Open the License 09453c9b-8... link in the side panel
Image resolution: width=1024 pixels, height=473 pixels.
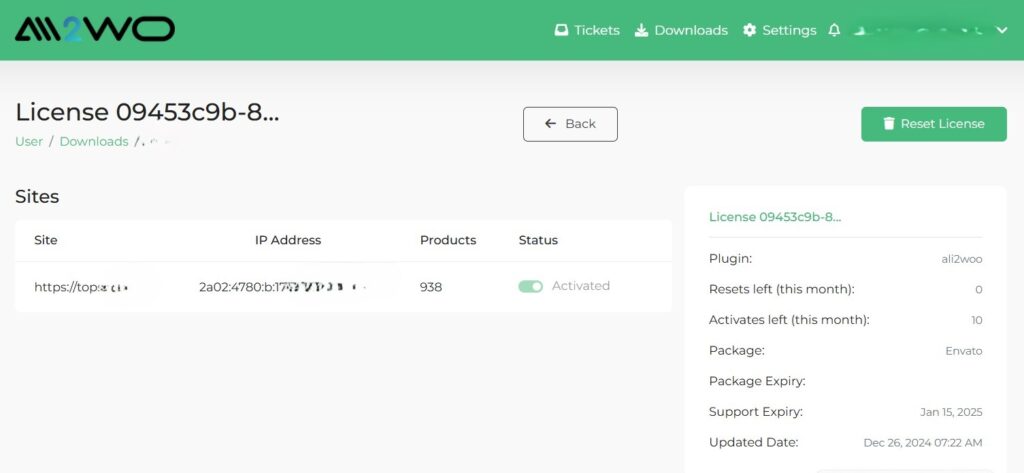[775, 216]
